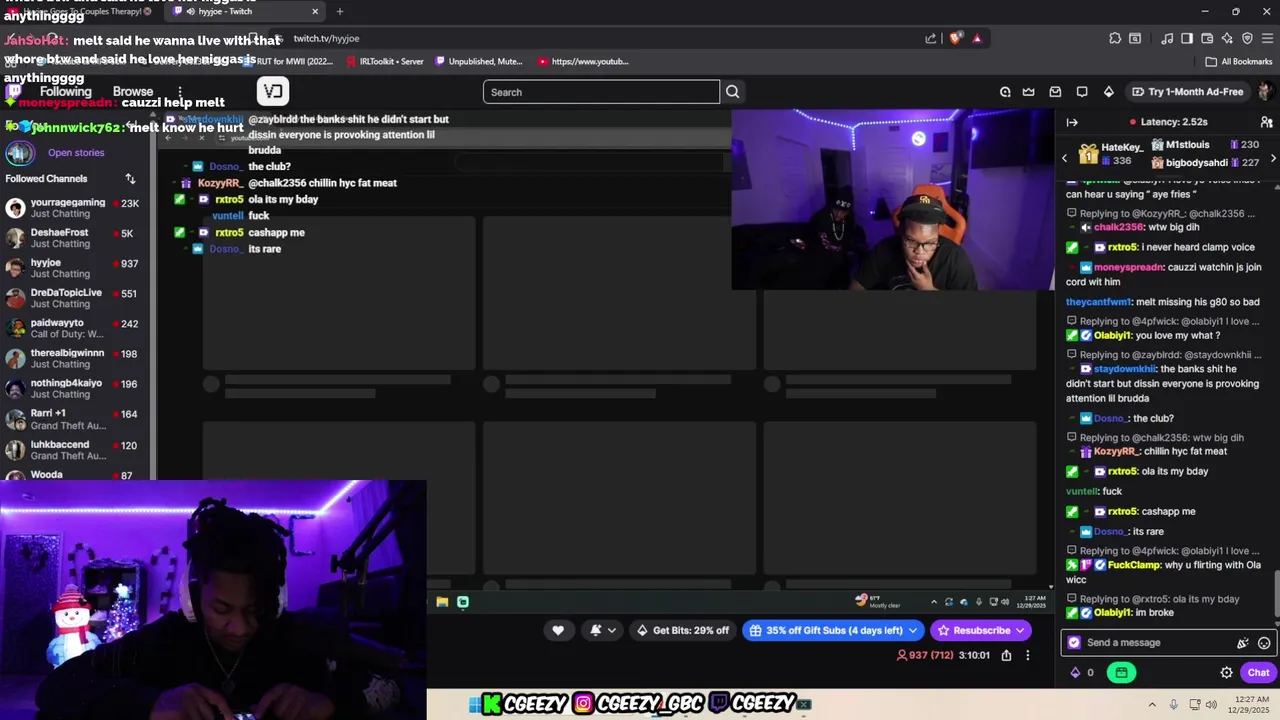This screenshot has height=720, width=1280.
Task: Open the youtube bookmark in bookmarks bar
Action: pyautogui.click(x=583, y=61)
